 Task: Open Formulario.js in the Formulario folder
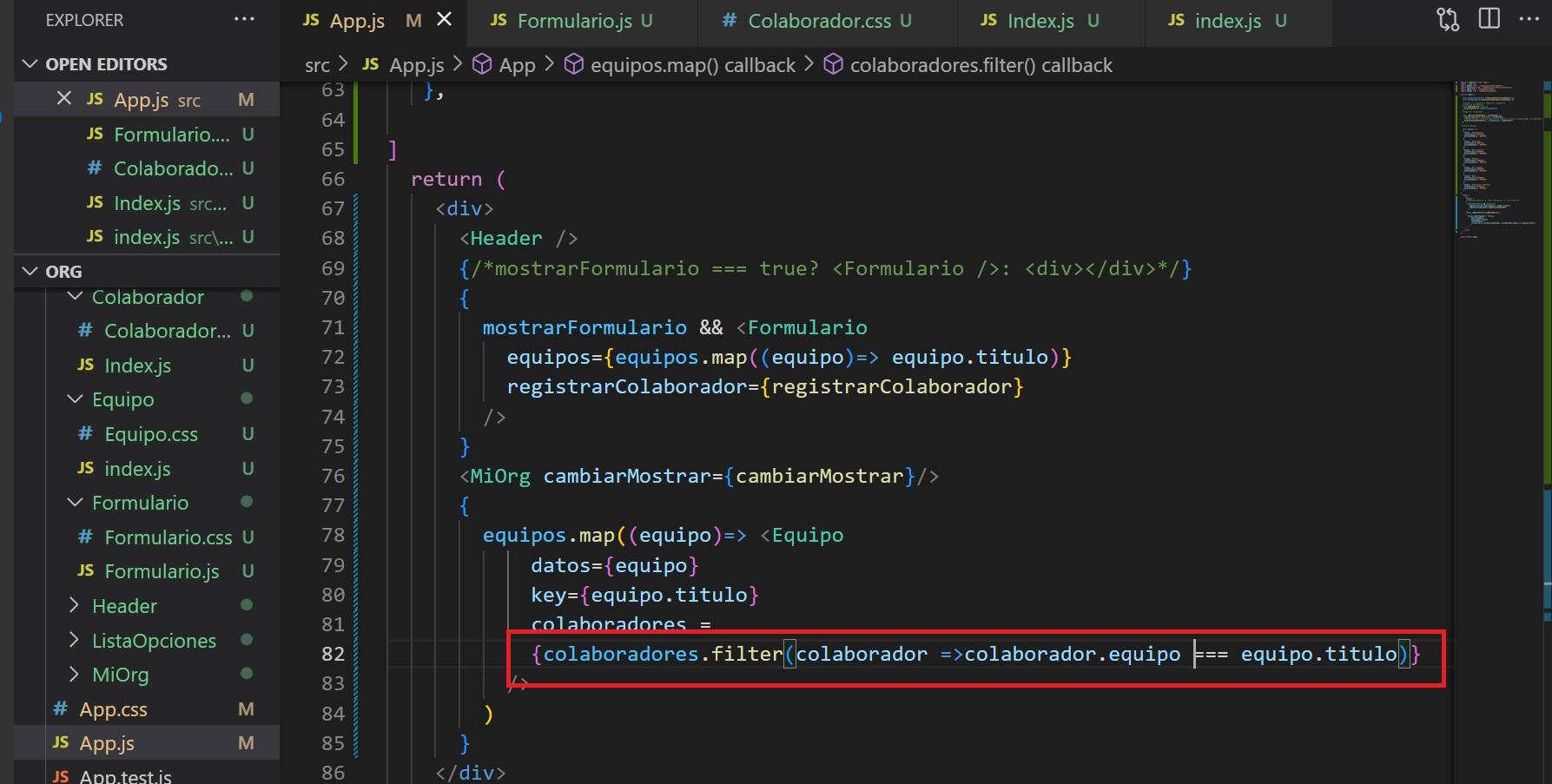pos(148,571)
